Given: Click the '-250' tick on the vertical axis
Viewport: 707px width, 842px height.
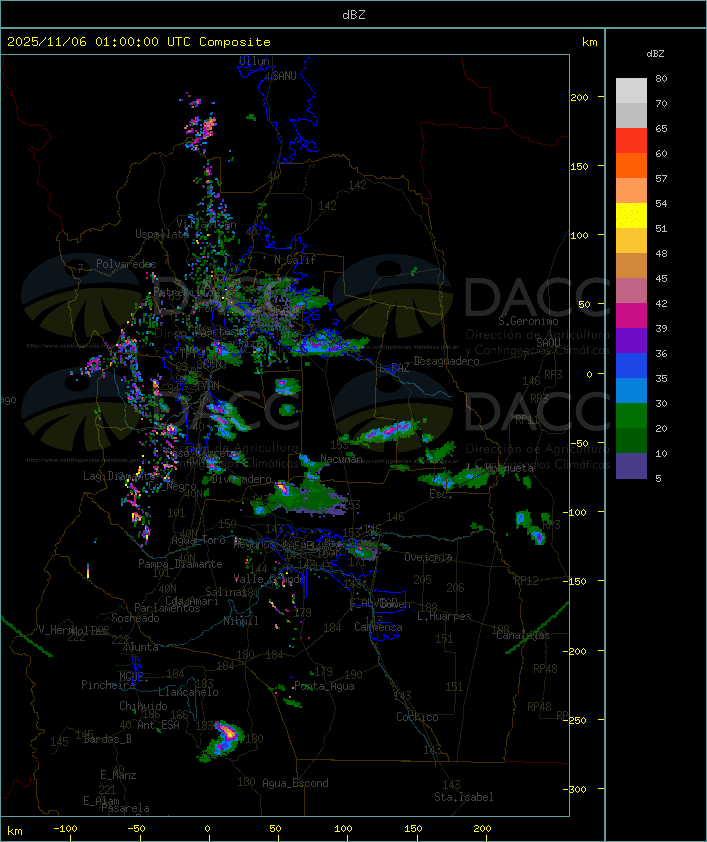Looking at the screenshot, I should tap(577, 720).
